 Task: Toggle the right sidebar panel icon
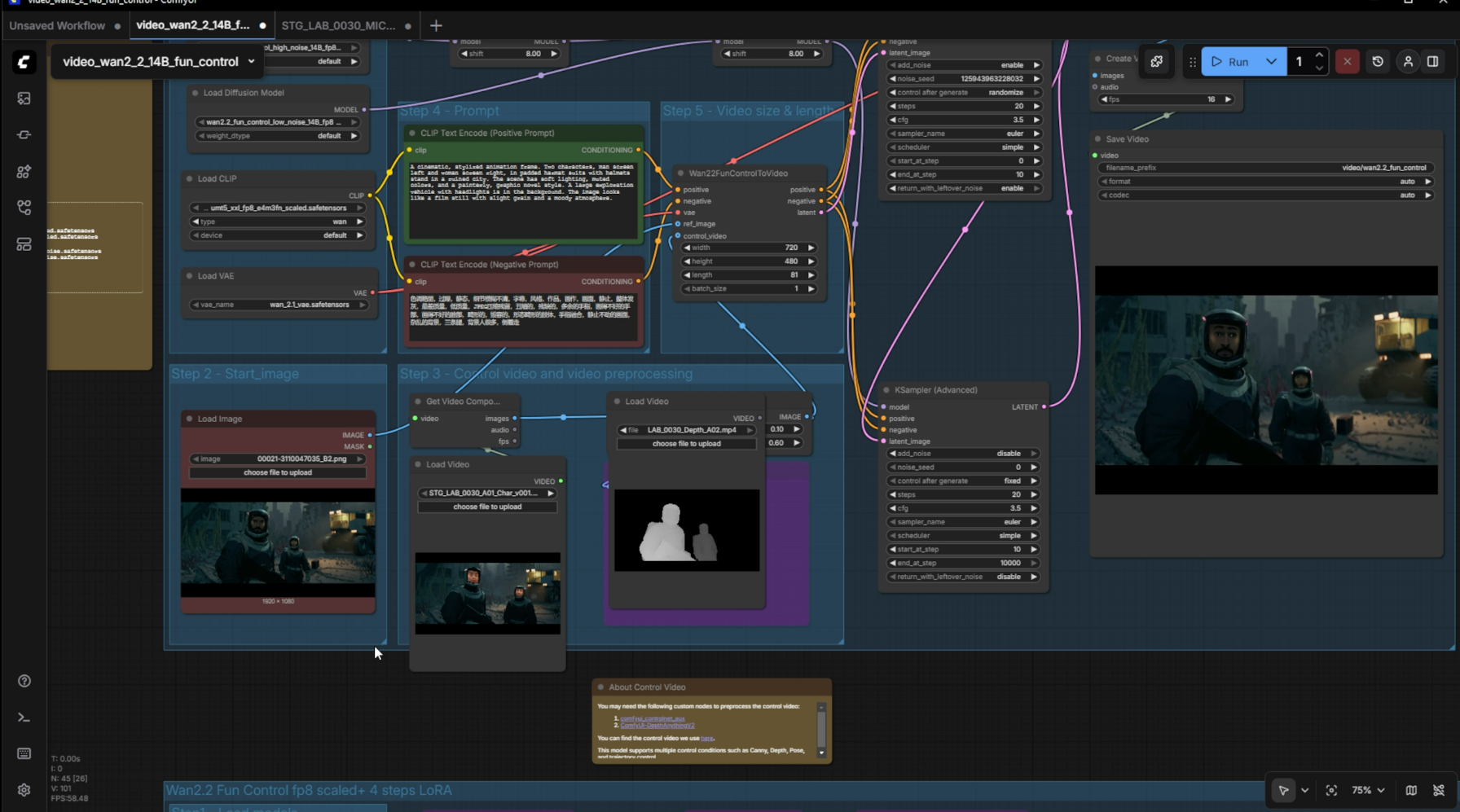pyautogui.click(x=1434, y=61)
